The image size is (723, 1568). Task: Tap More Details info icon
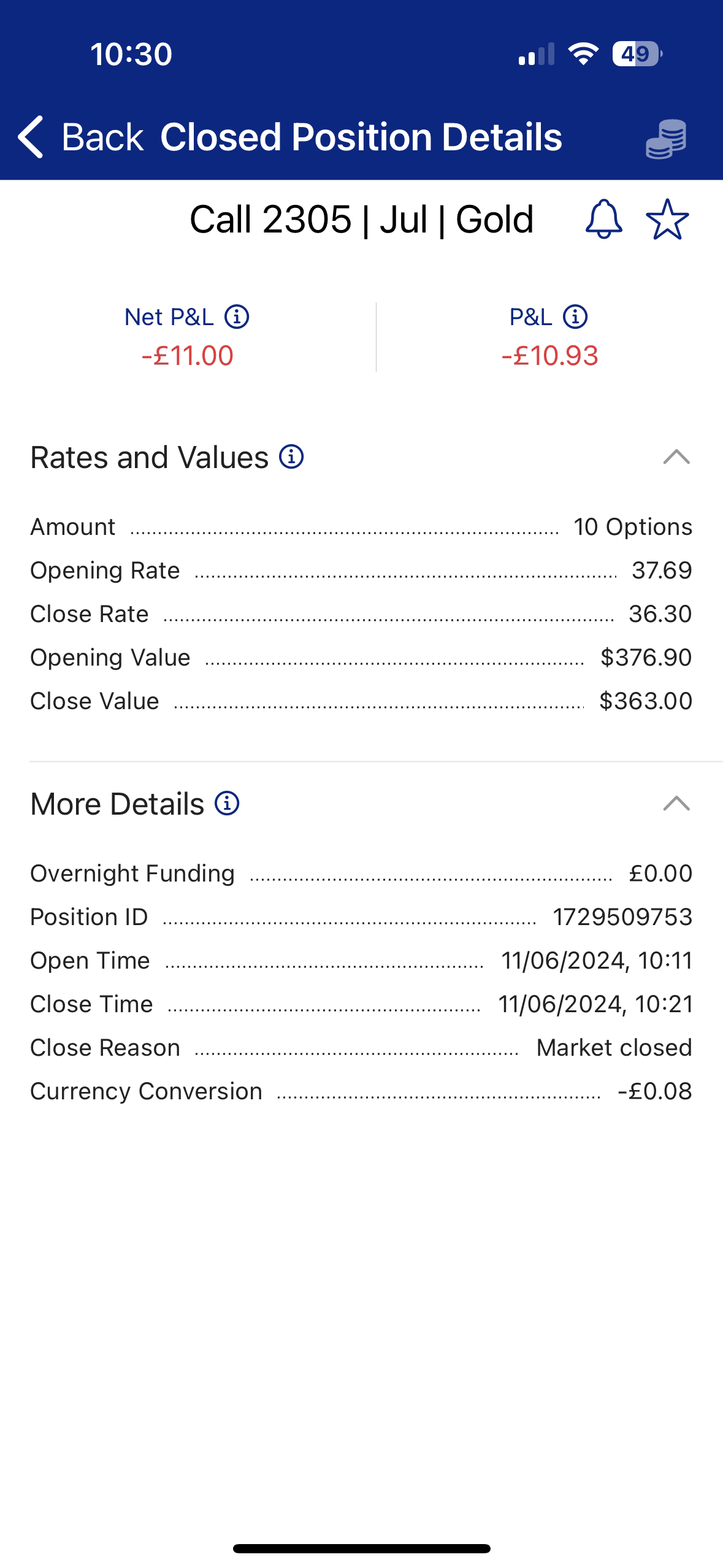[227, 803]
